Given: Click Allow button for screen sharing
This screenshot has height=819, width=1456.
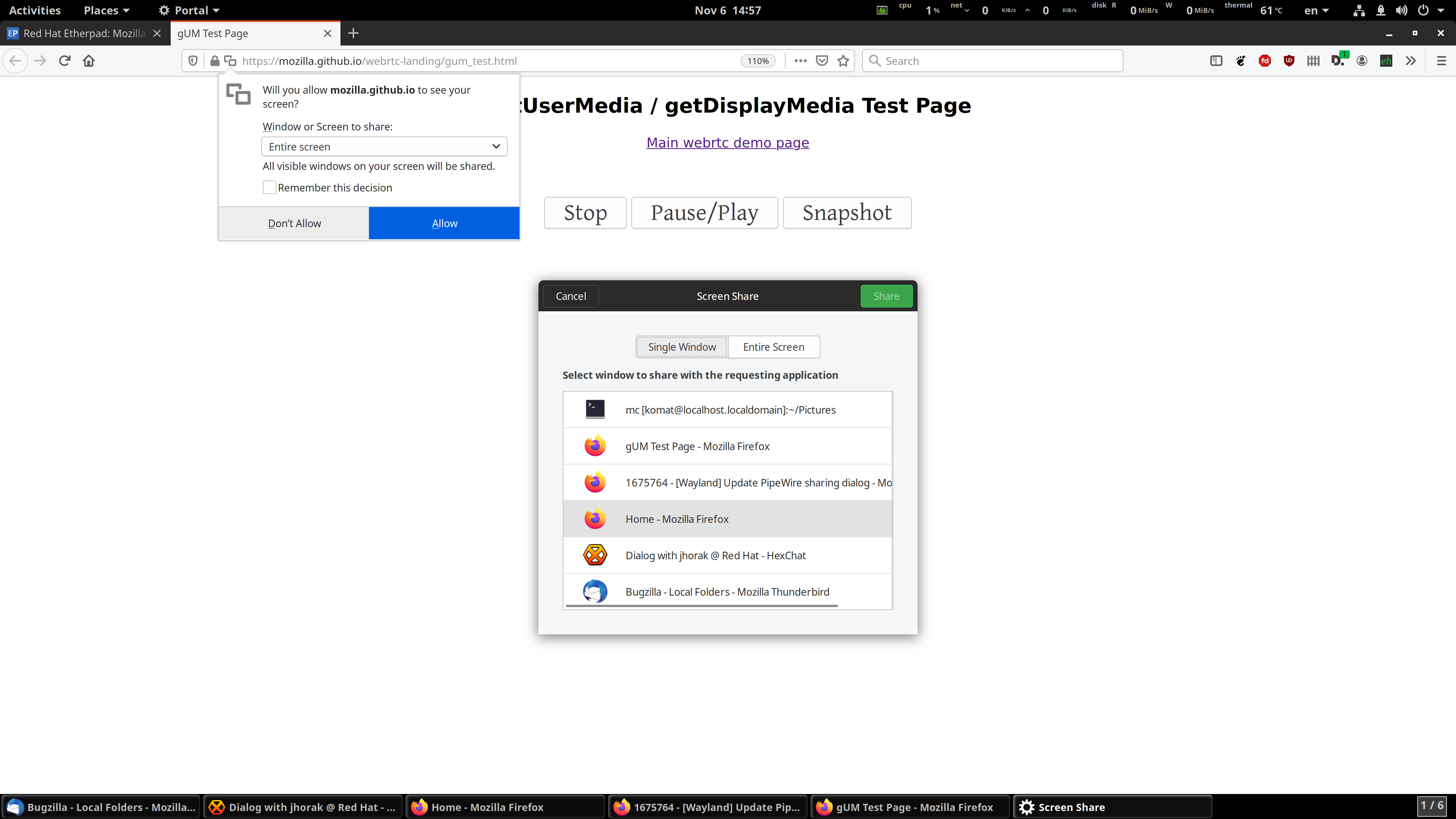Looking at the screenshot, I should pos(444,222).
